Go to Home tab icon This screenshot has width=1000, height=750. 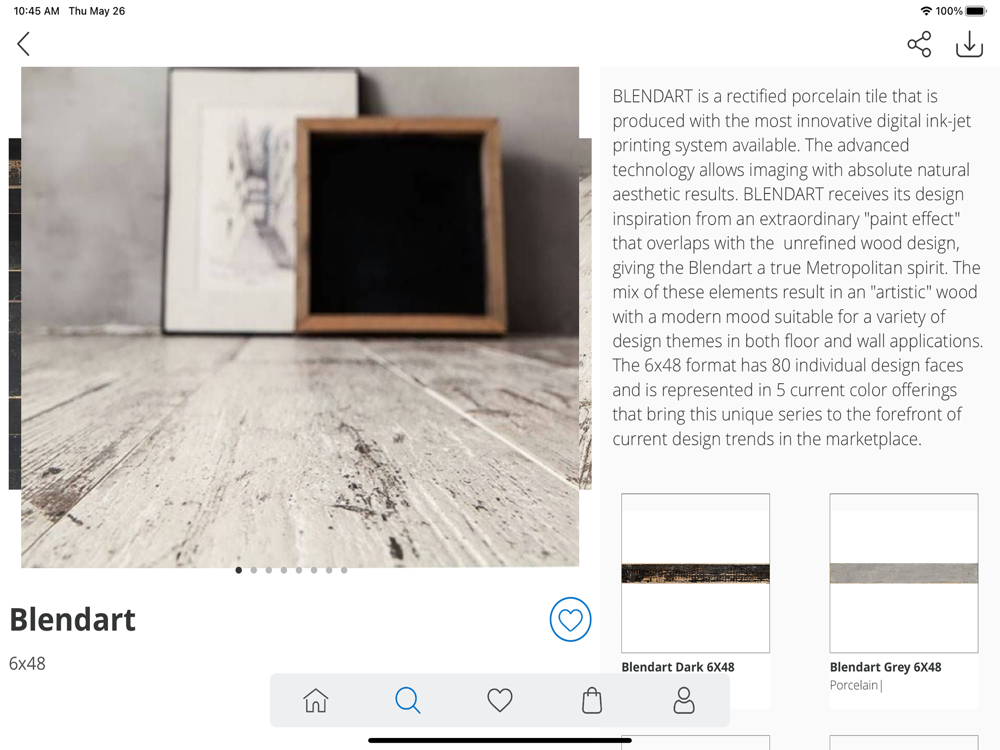point(316,700)
